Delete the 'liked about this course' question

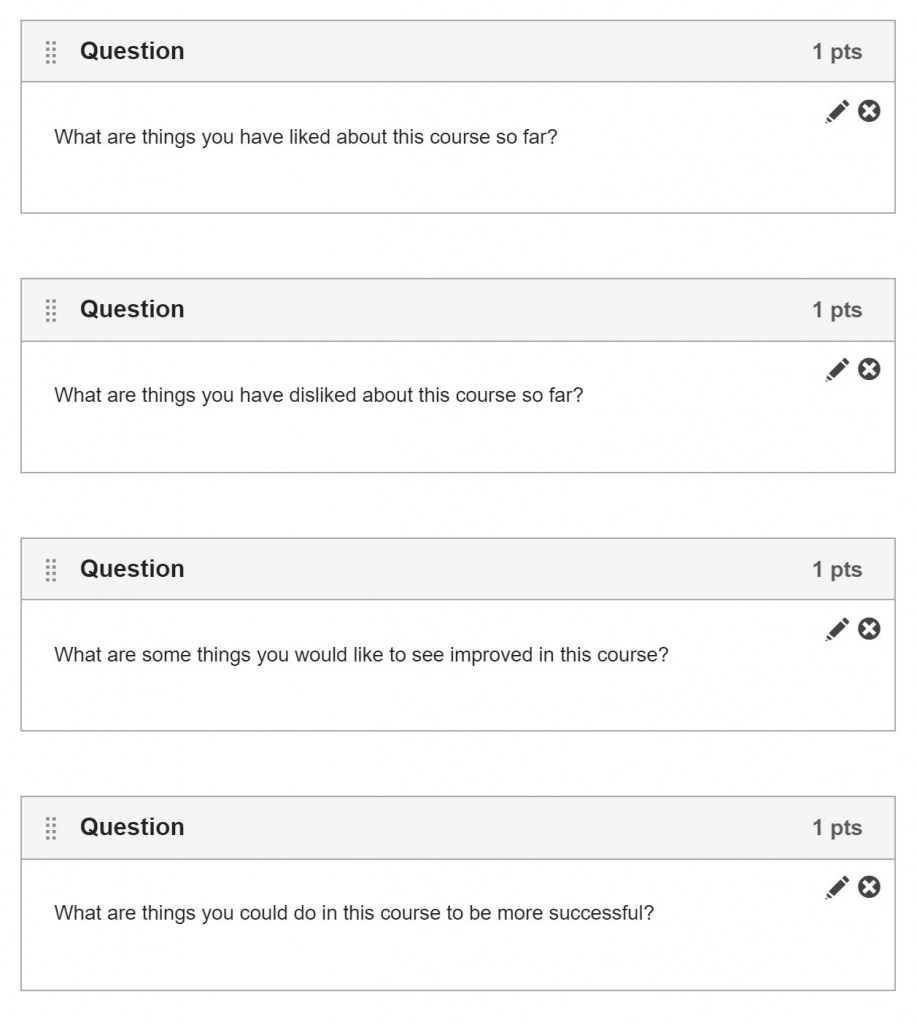click(x=870, y=111)
